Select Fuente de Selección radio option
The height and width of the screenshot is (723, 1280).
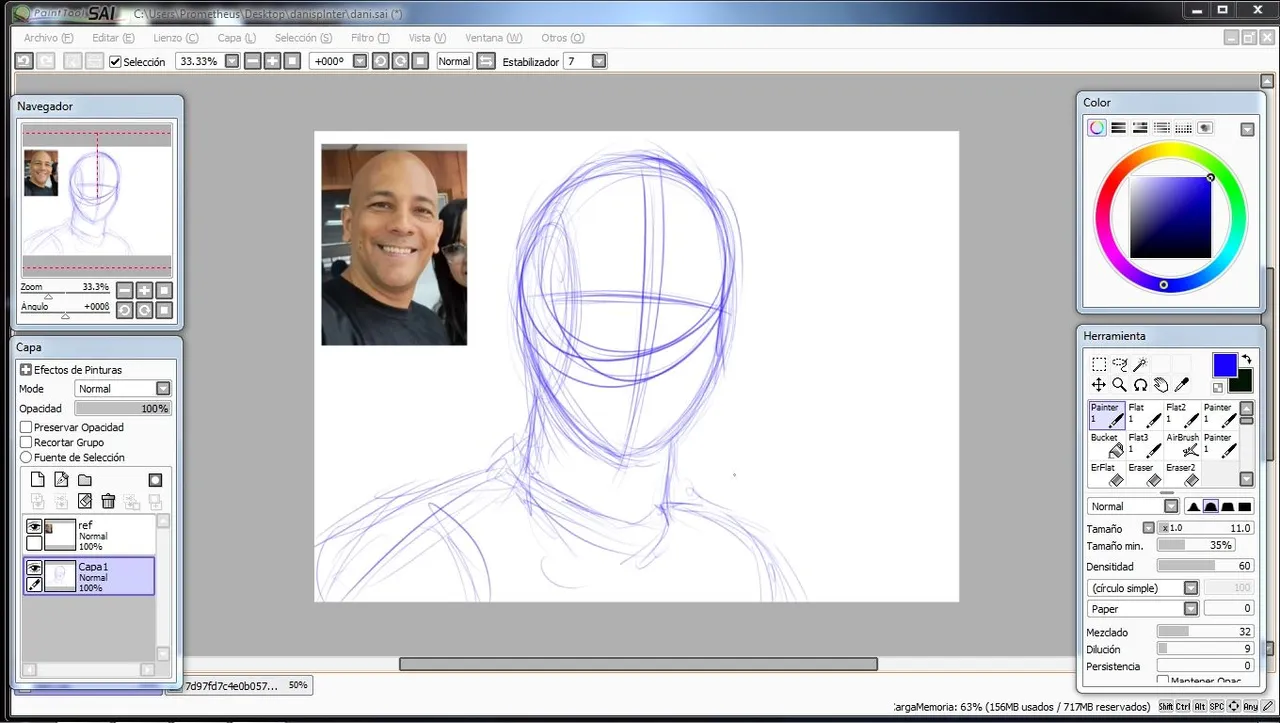27,457
